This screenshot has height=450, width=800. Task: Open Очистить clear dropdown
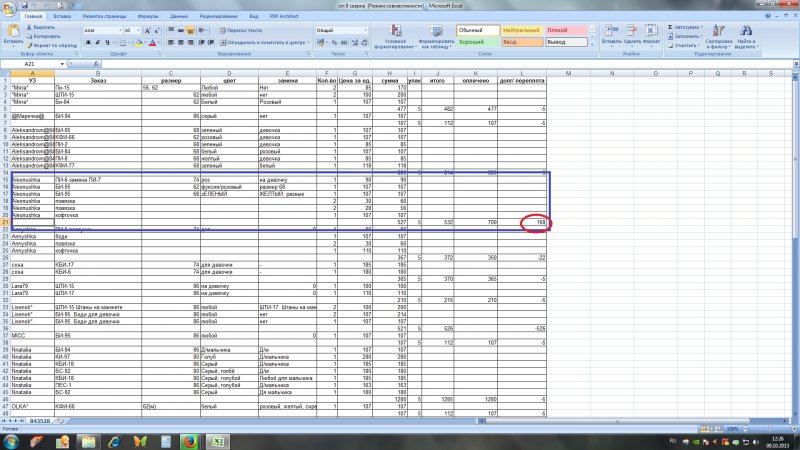click(682, 45)
